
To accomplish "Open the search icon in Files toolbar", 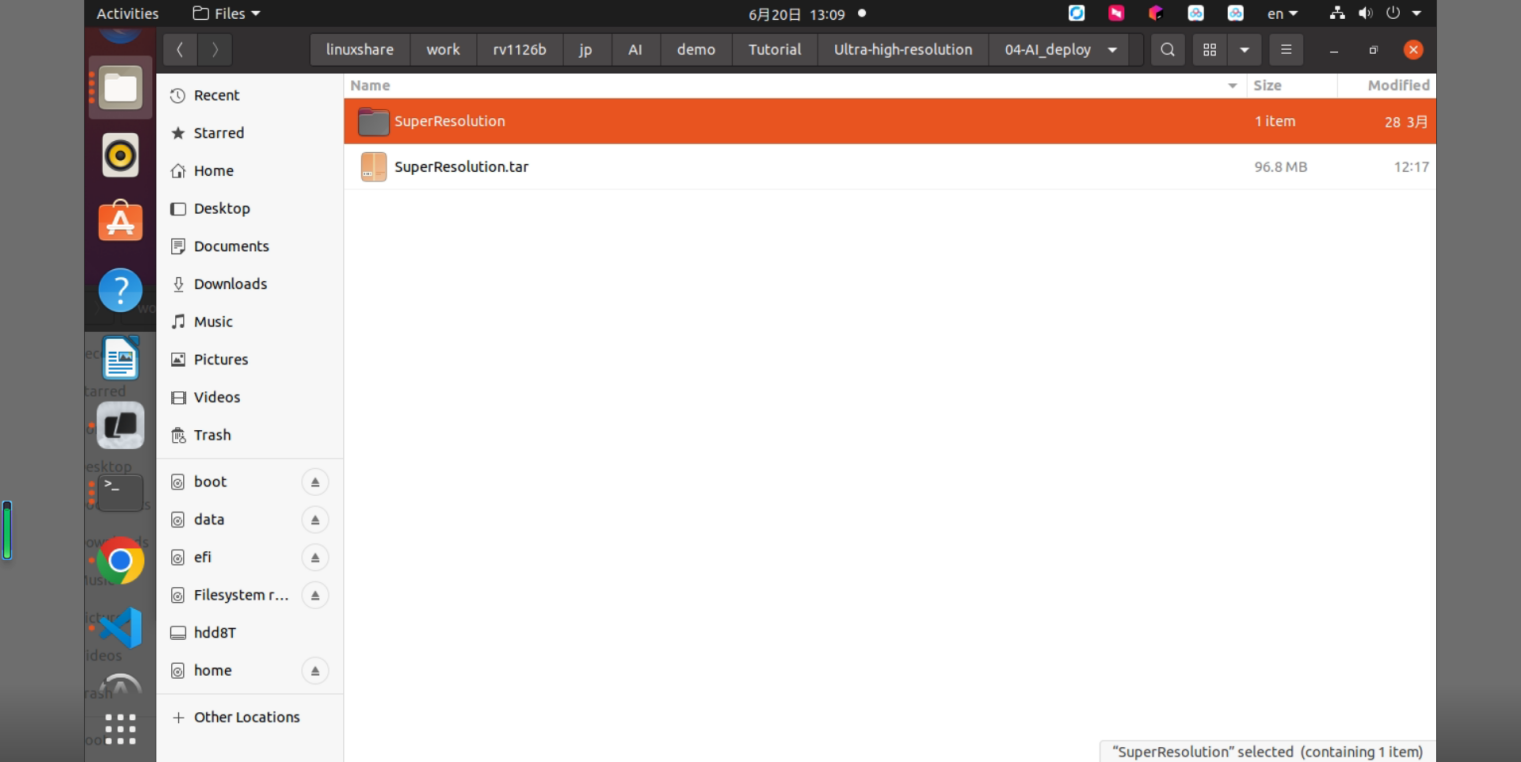I will tap(1167, 50).
